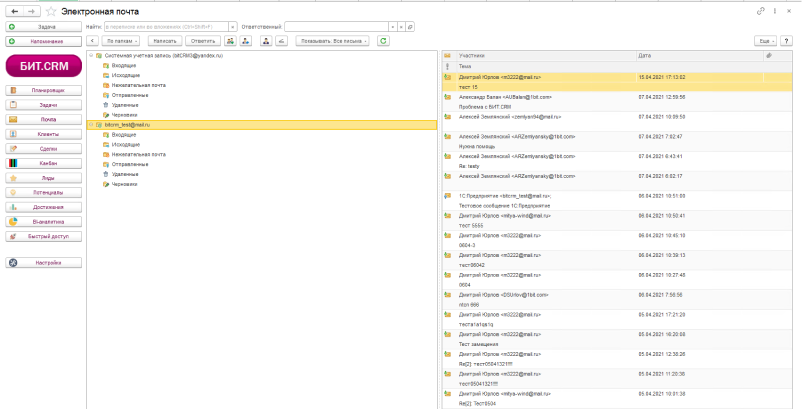
Task: Click the Ответственный input field
Action: [337, 27]
